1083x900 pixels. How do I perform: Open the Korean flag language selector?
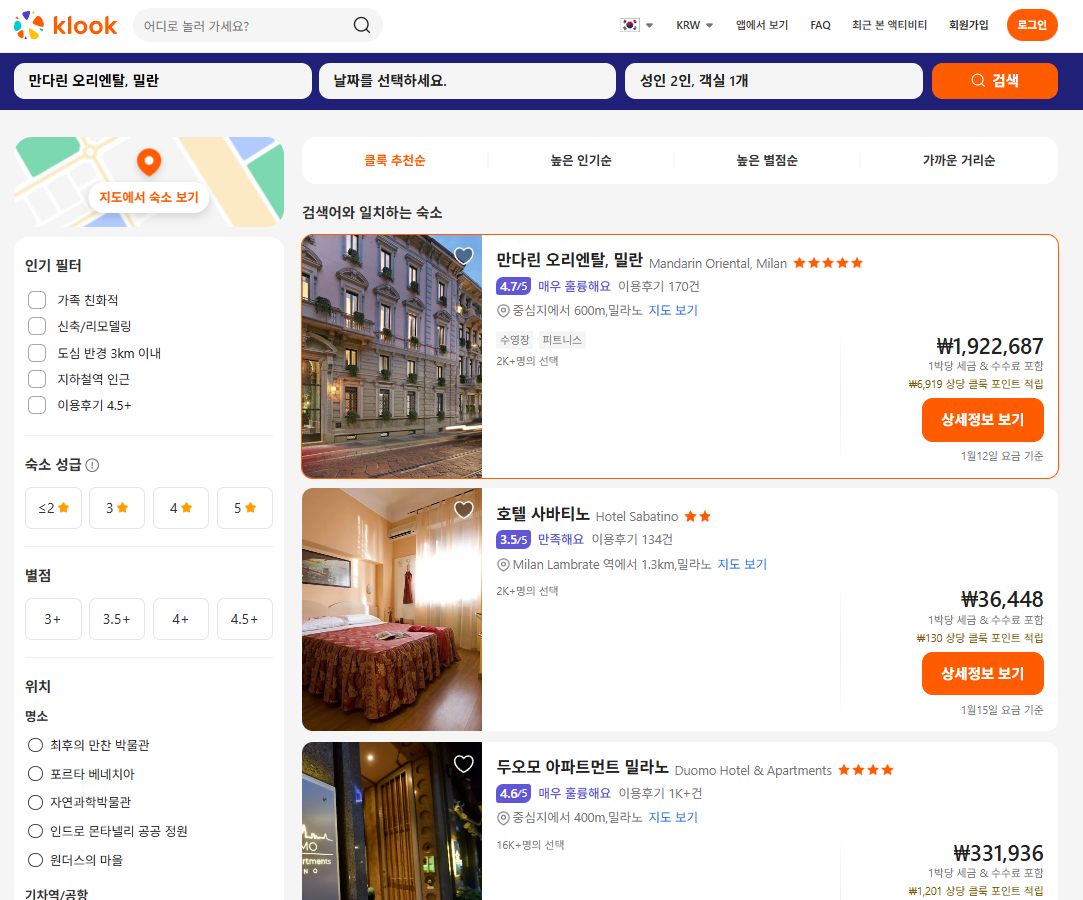636,25
